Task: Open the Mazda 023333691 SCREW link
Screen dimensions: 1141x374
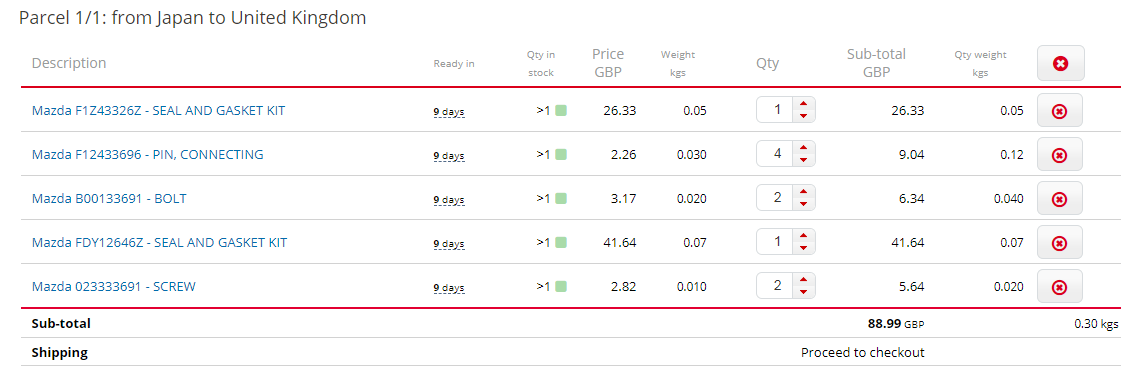Action: [114, 287]
